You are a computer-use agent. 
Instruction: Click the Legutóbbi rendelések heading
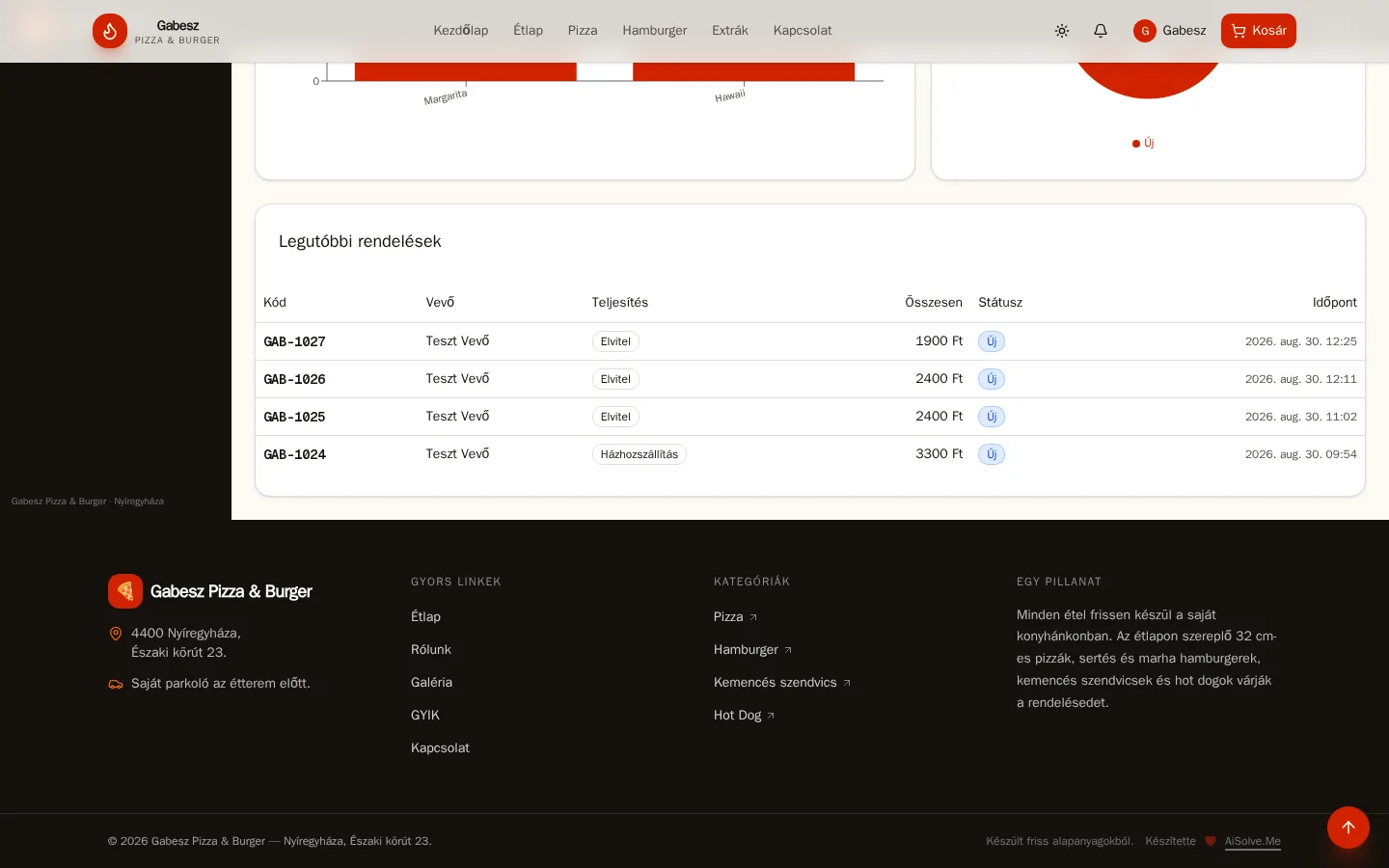[x=360, y=241]
